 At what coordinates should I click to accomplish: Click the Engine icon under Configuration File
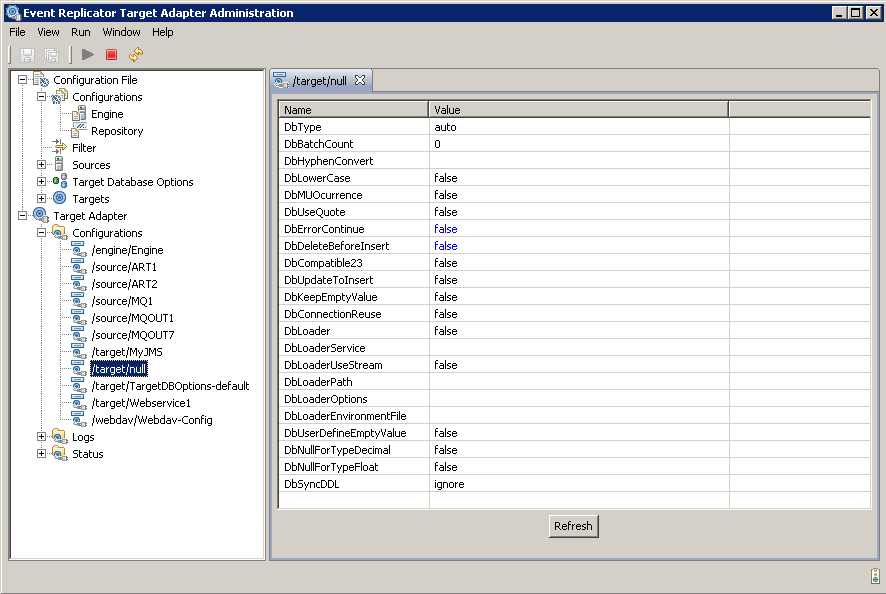pyautogui.click(x=79, y=114)
